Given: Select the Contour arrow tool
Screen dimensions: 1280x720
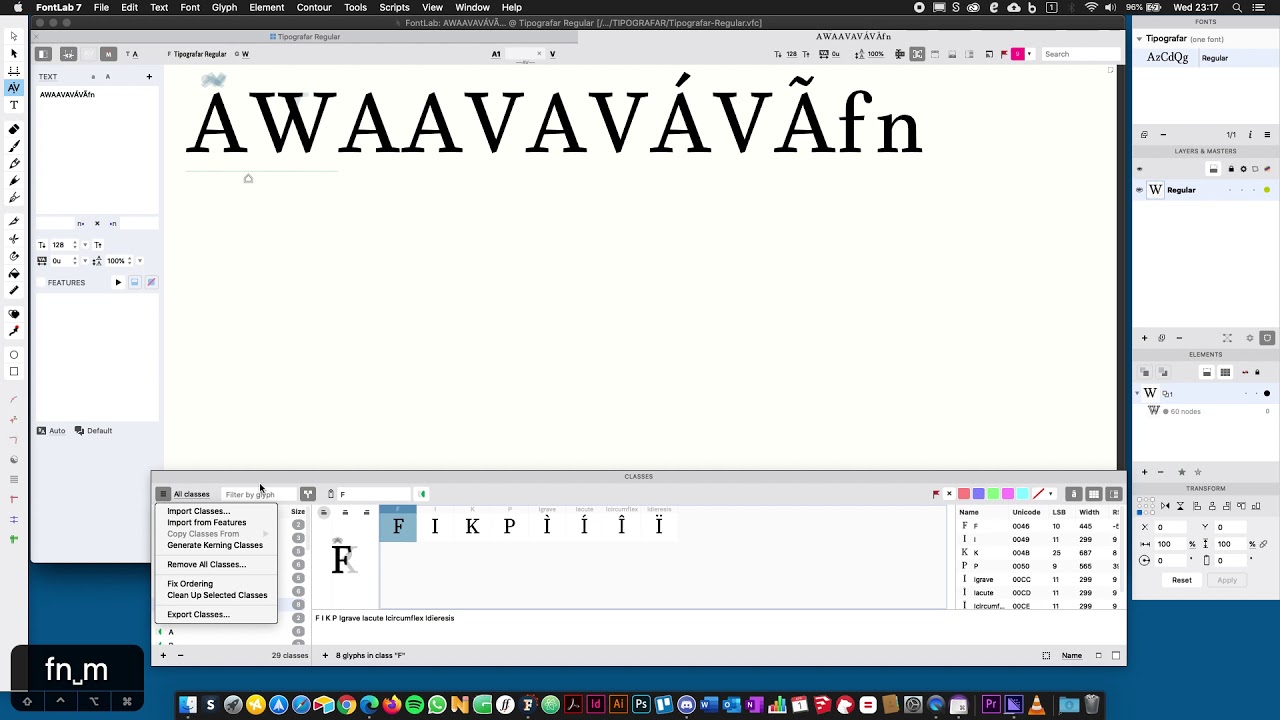Looking at the screenshot, I should tap(14, 36).
